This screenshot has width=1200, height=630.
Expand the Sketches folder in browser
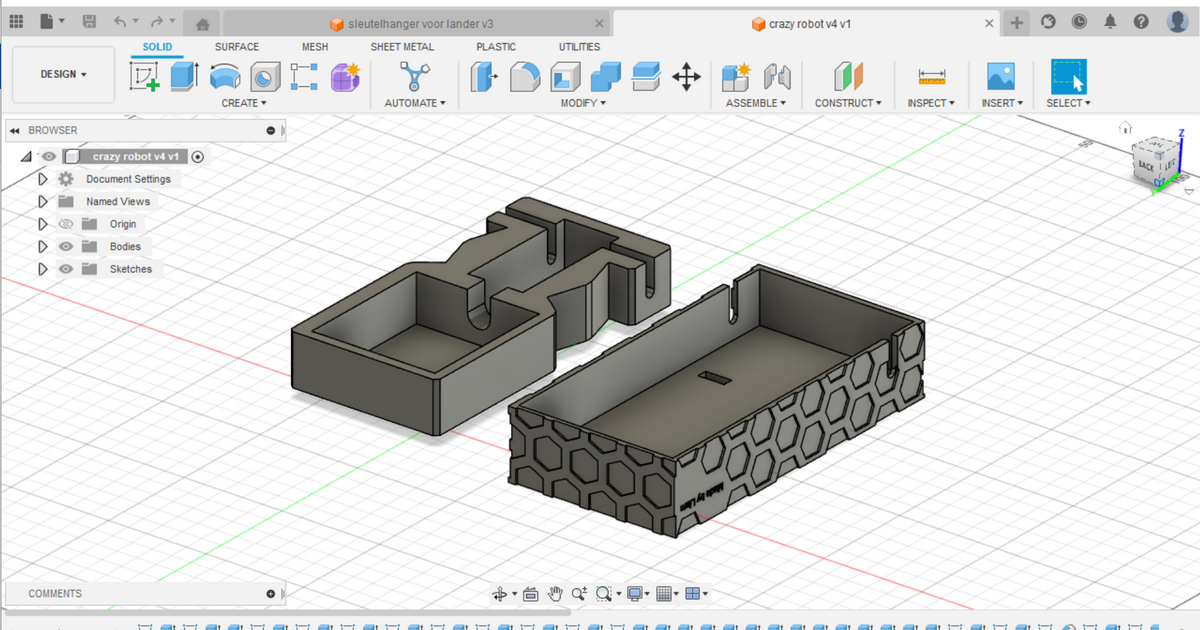point(41,268)
